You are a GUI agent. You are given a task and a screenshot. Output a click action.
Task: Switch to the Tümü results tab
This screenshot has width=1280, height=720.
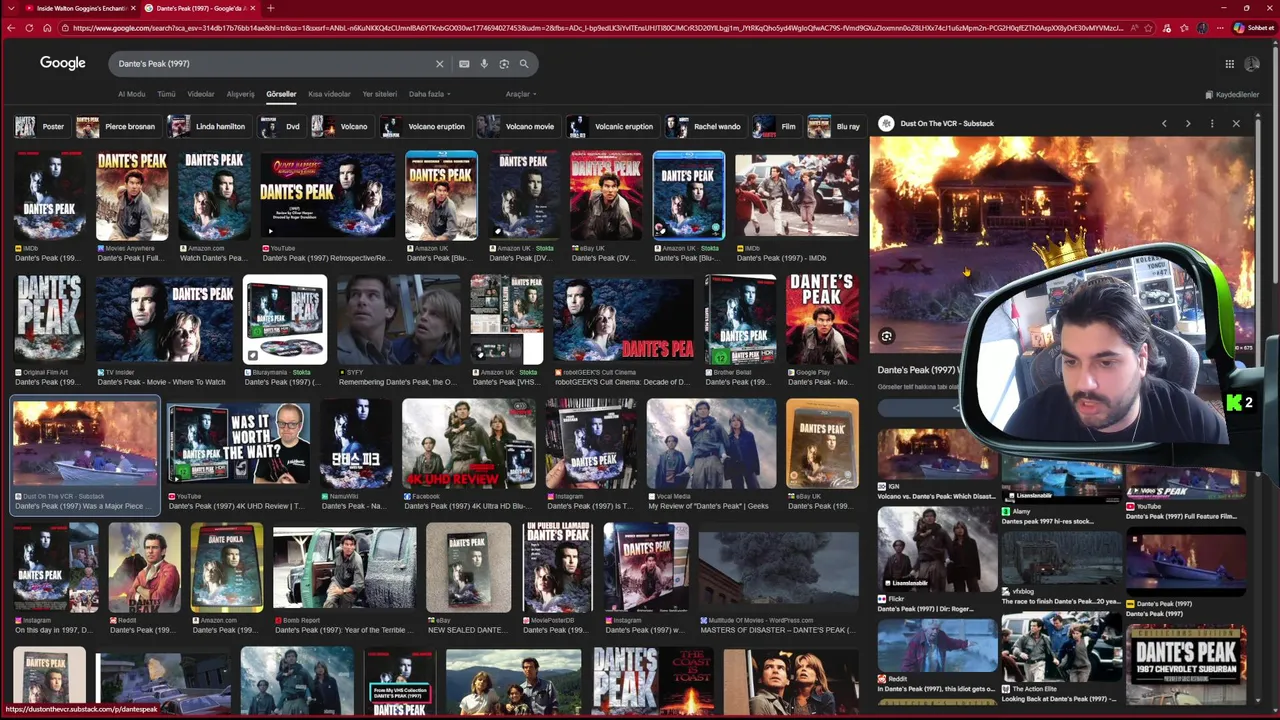(x=166, y=94)
